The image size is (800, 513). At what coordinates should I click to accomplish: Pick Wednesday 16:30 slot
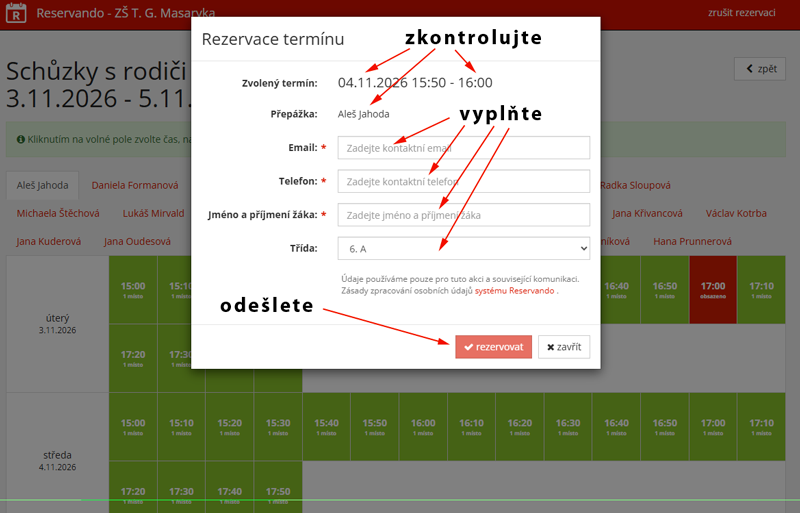click(x=568, y=427)
